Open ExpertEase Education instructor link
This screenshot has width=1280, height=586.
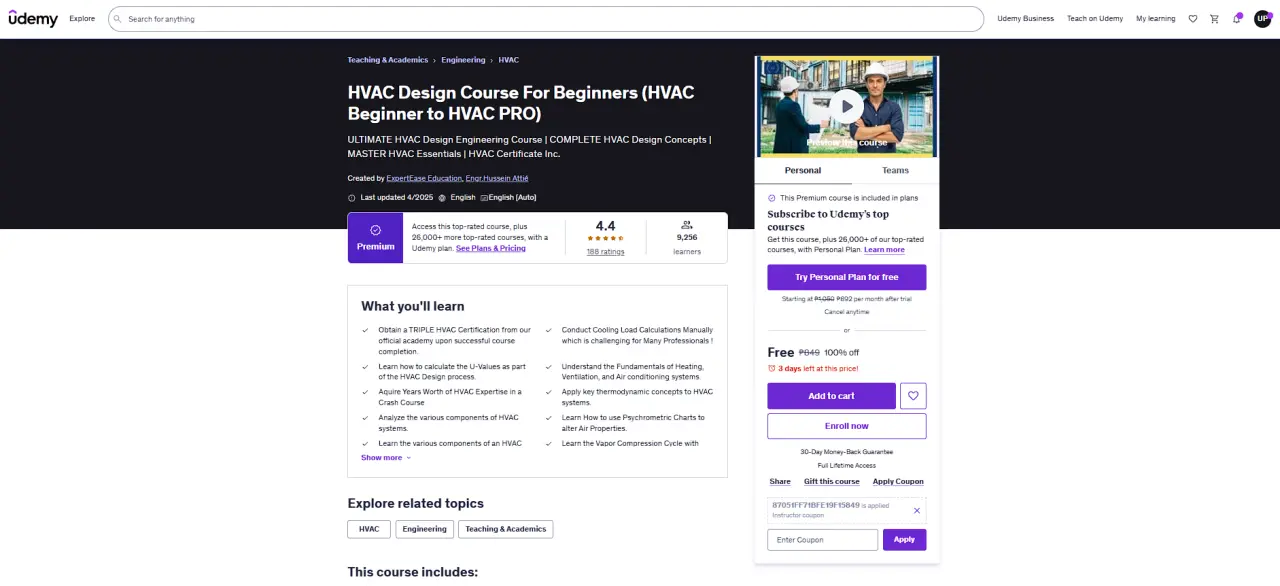(x=425, y=178)
